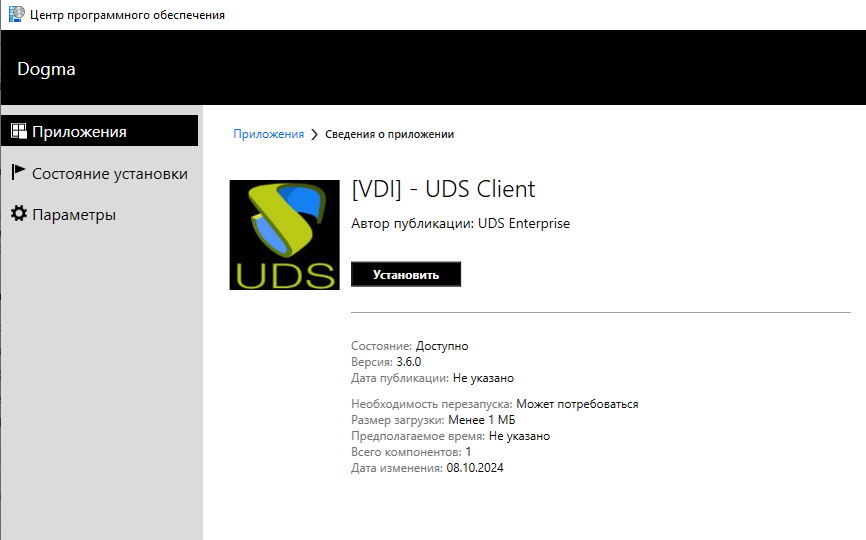
Task: Go back via Приложения breadcrumb link
Action: pyautogui.click(x=268, y=134)
